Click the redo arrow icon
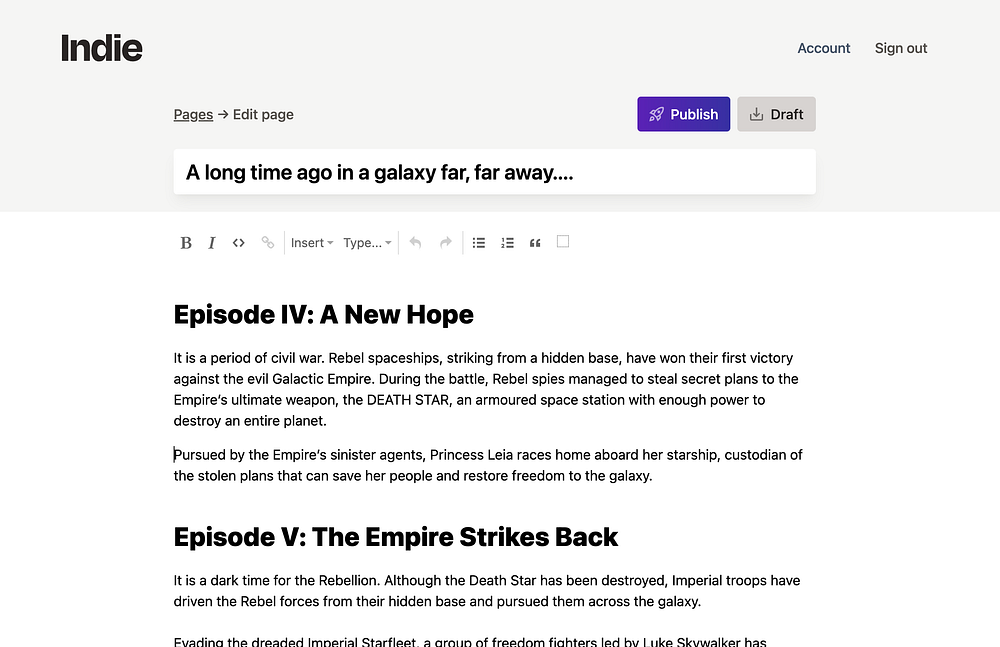This screenshot has height=647, width=1000. [x=445, y=242]
